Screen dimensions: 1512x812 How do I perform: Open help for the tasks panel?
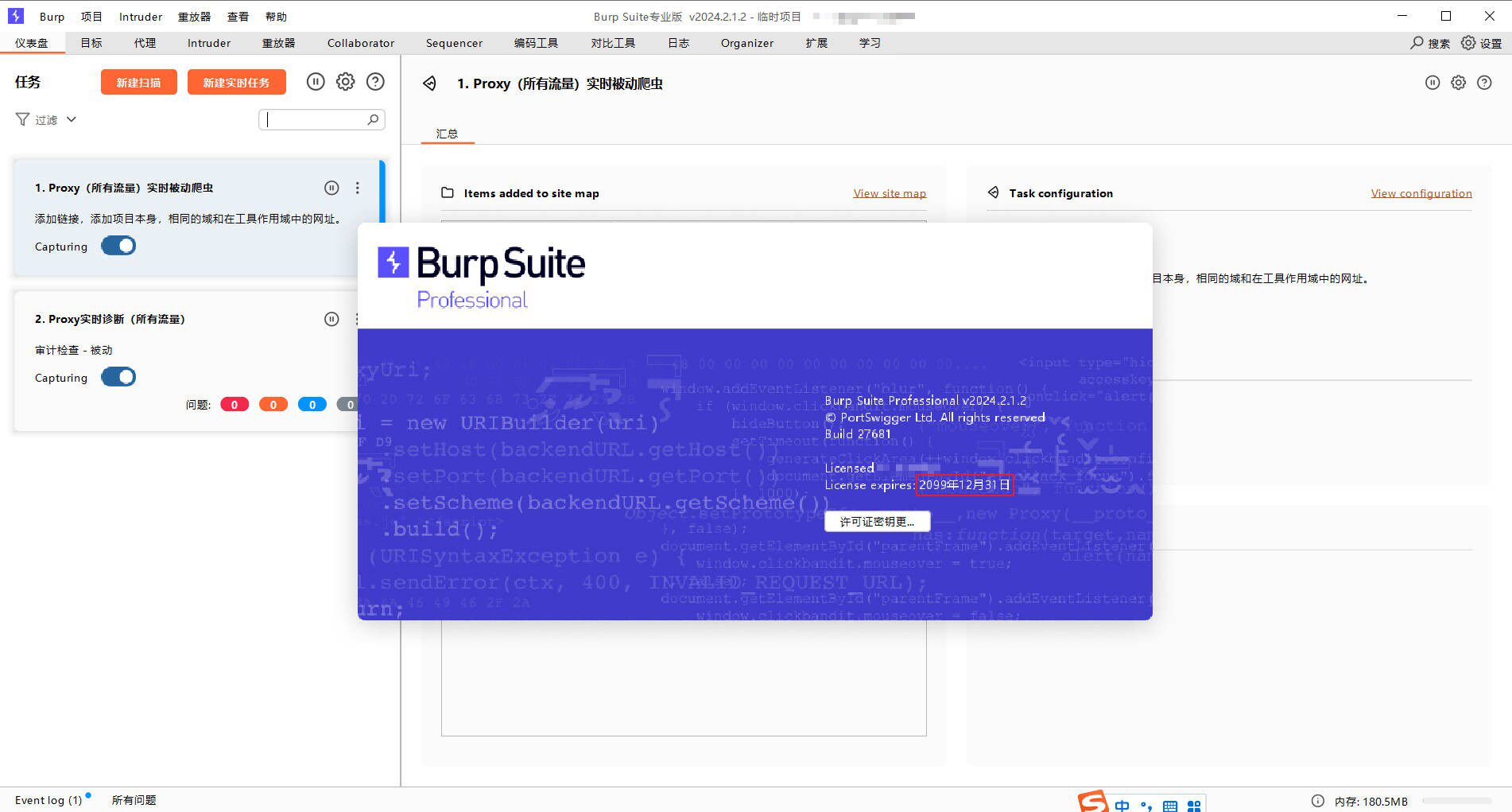(x=375, y=81)
